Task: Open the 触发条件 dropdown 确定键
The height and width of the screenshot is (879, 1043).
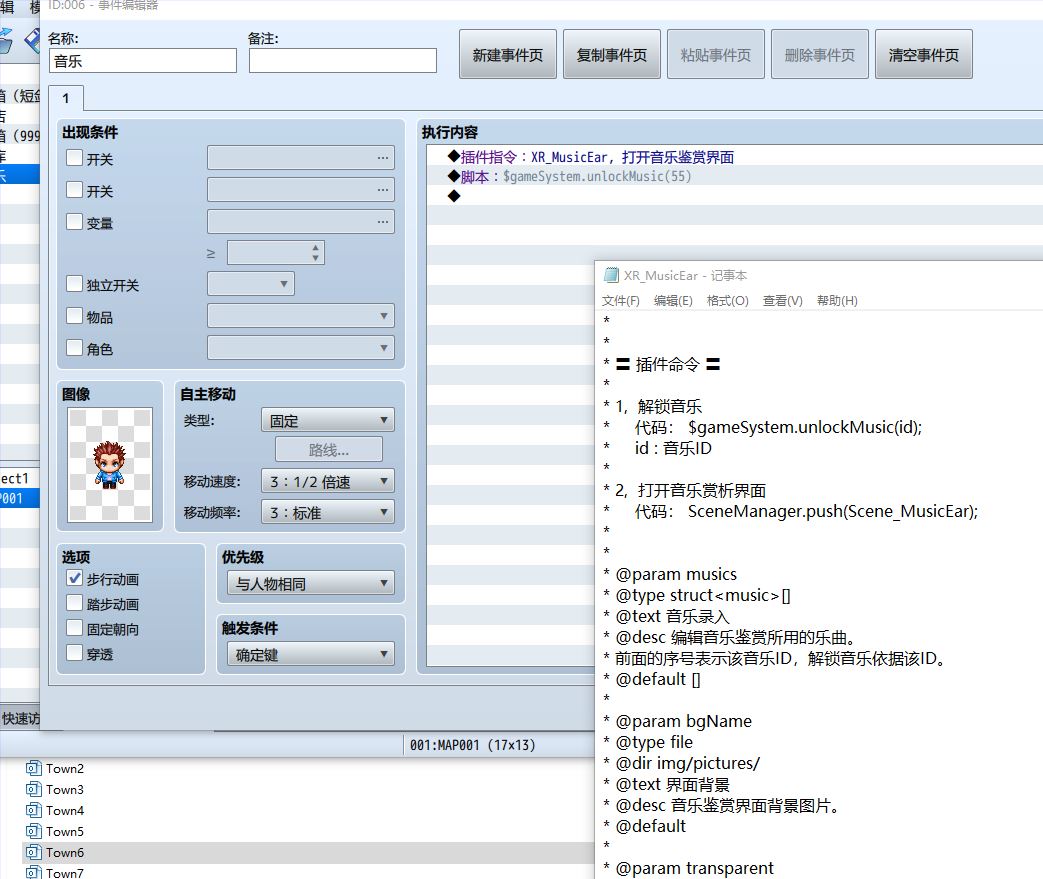Action: (x=311, y=655)
